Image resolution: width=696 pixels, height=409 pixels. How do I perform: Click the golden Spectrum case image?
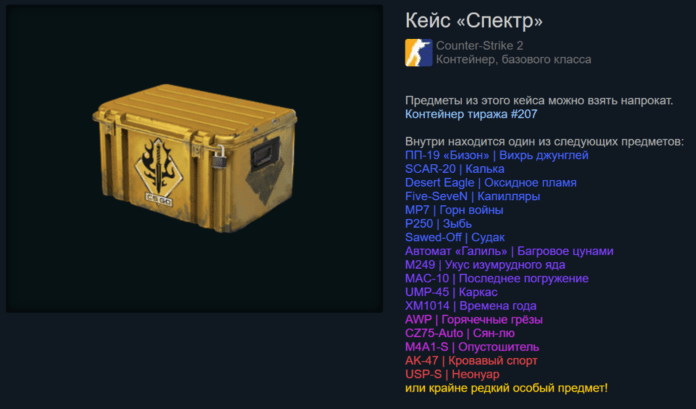point(195,158)
